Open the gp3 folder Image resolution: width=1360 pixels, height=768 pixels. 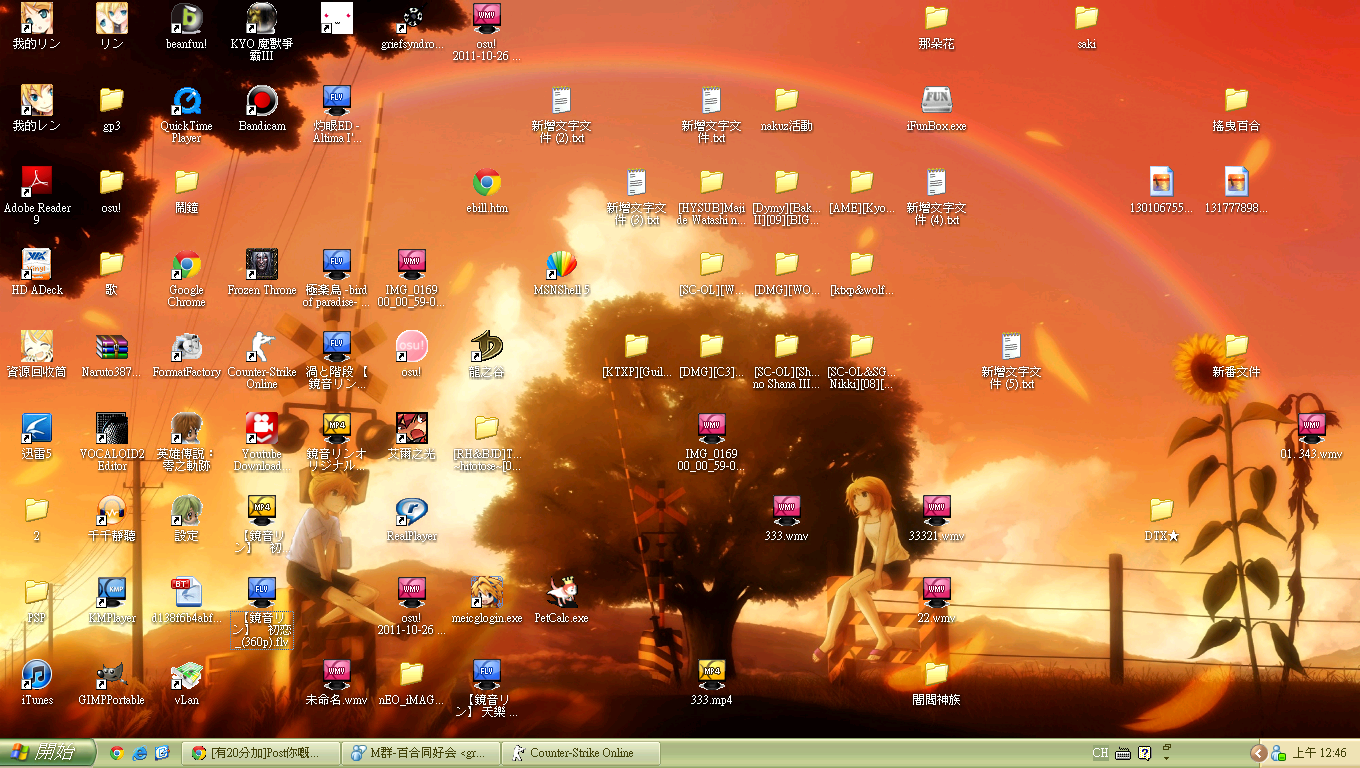pyautogui.click(x=111, y=100)
